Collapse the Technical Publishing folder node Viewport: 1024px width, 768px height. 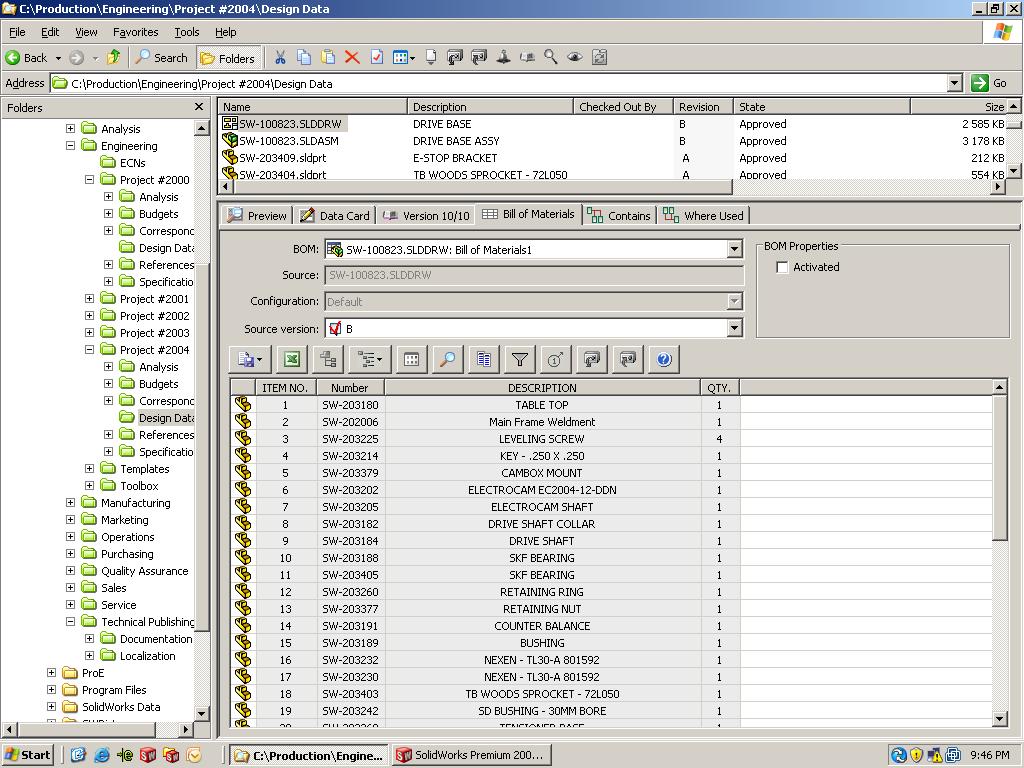tap(70, 622)
